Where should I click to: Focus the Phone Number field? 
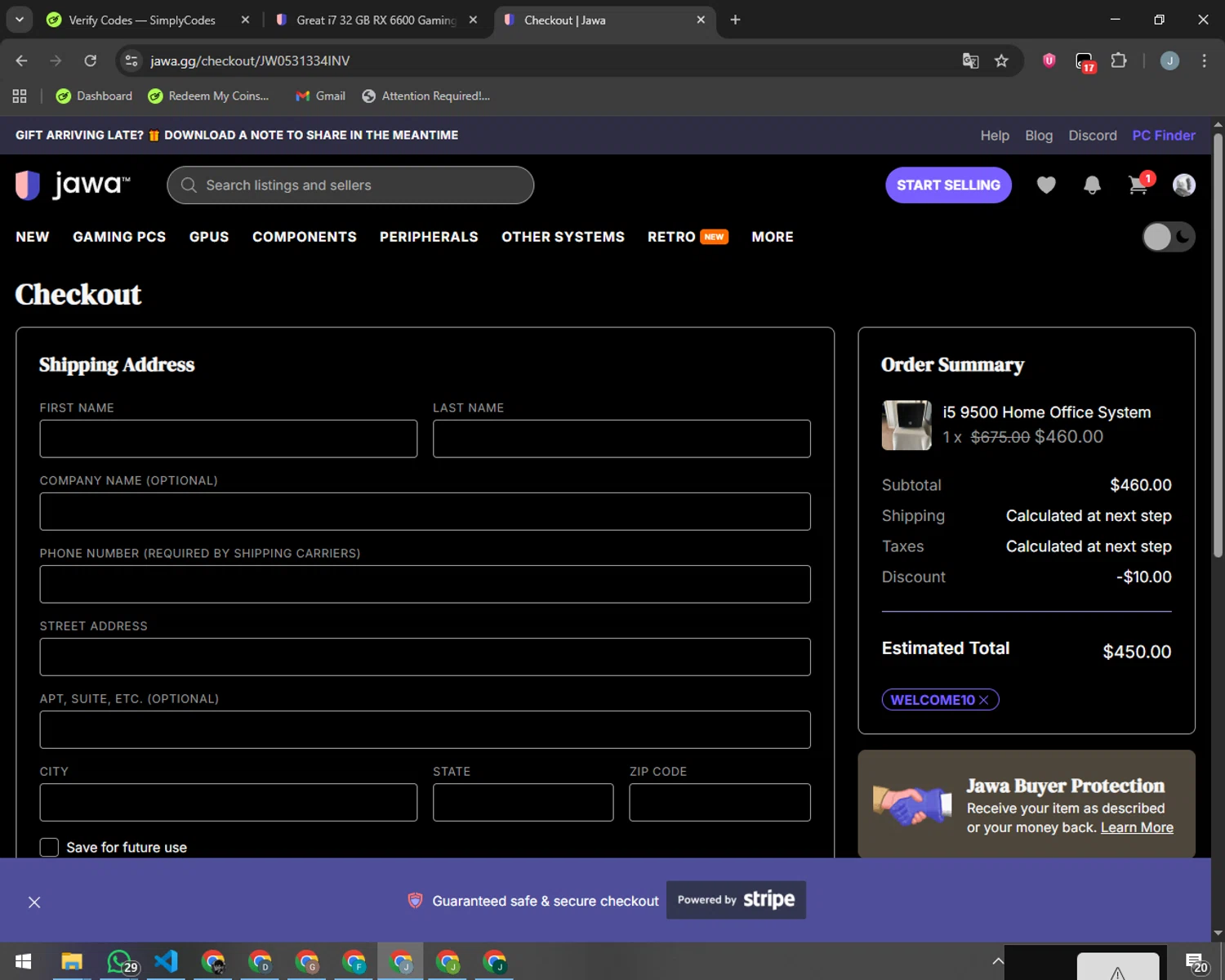[x=425, y=584]
